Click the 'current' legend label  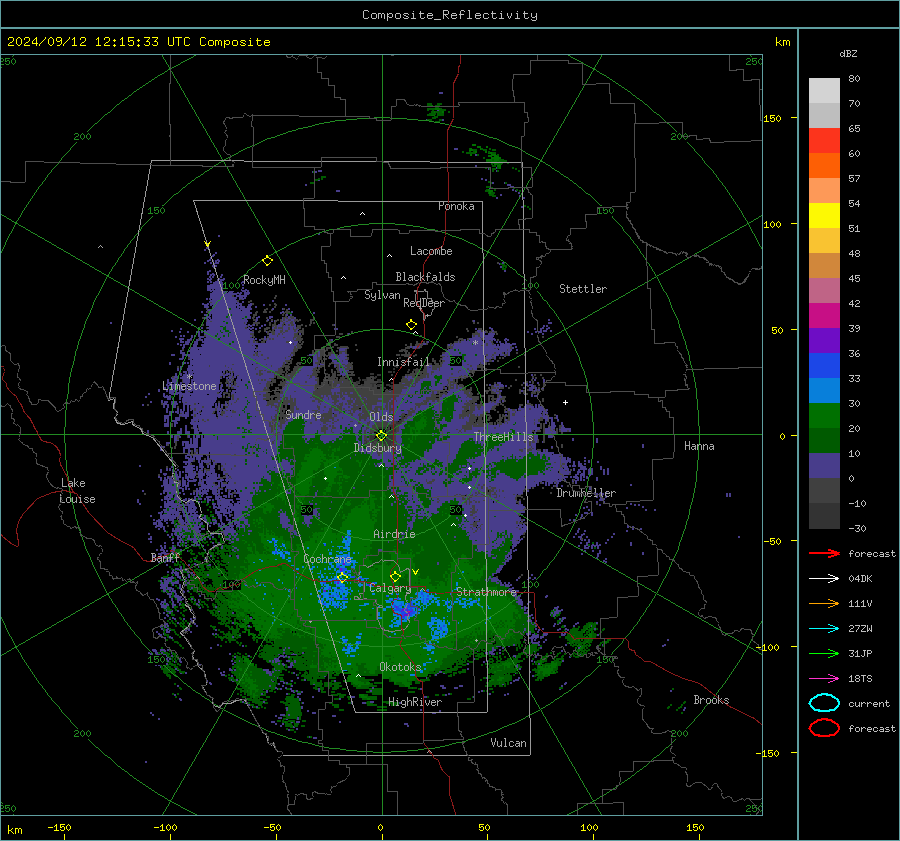click(x=869, y=703)
